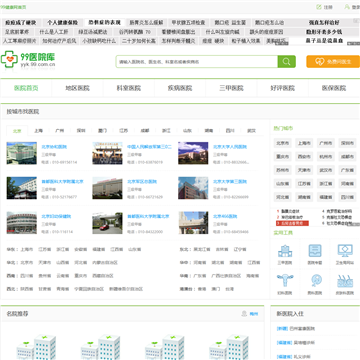
Task: Open the 科室医院 navigation menu item
Action: tap(129, 88)
